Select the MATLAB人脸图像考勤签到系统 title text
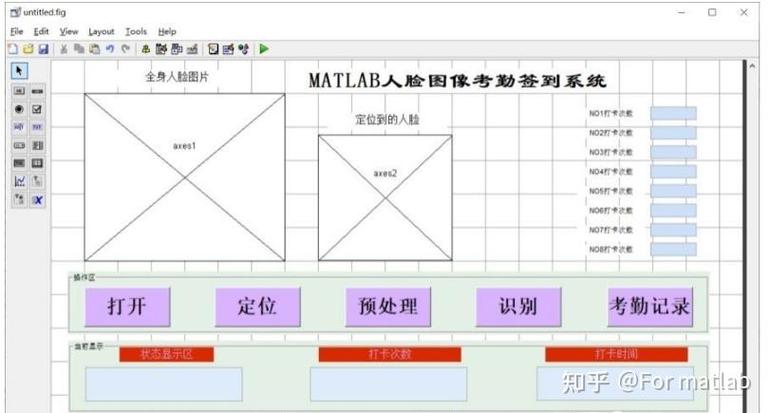 pyautogui.click(x=457, y=81)
